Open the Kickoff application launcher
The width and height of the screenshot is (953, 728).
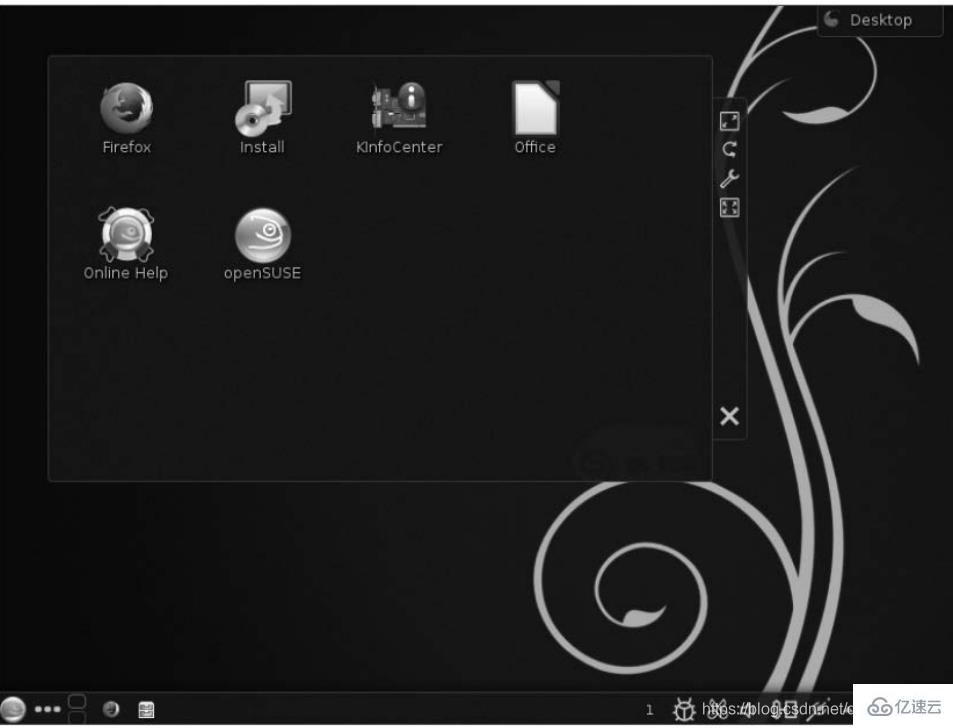pos(14,708)
